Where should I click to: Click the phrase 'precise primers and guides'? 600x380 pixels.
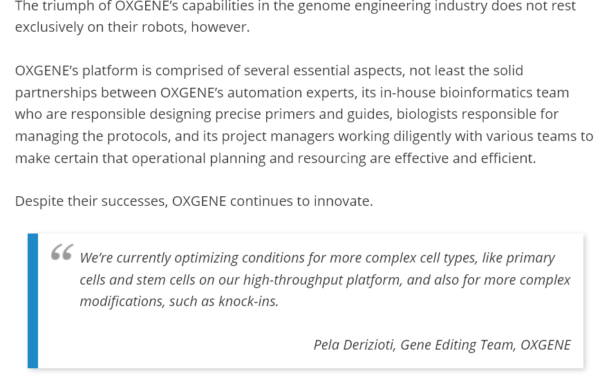tap(304, 114)
